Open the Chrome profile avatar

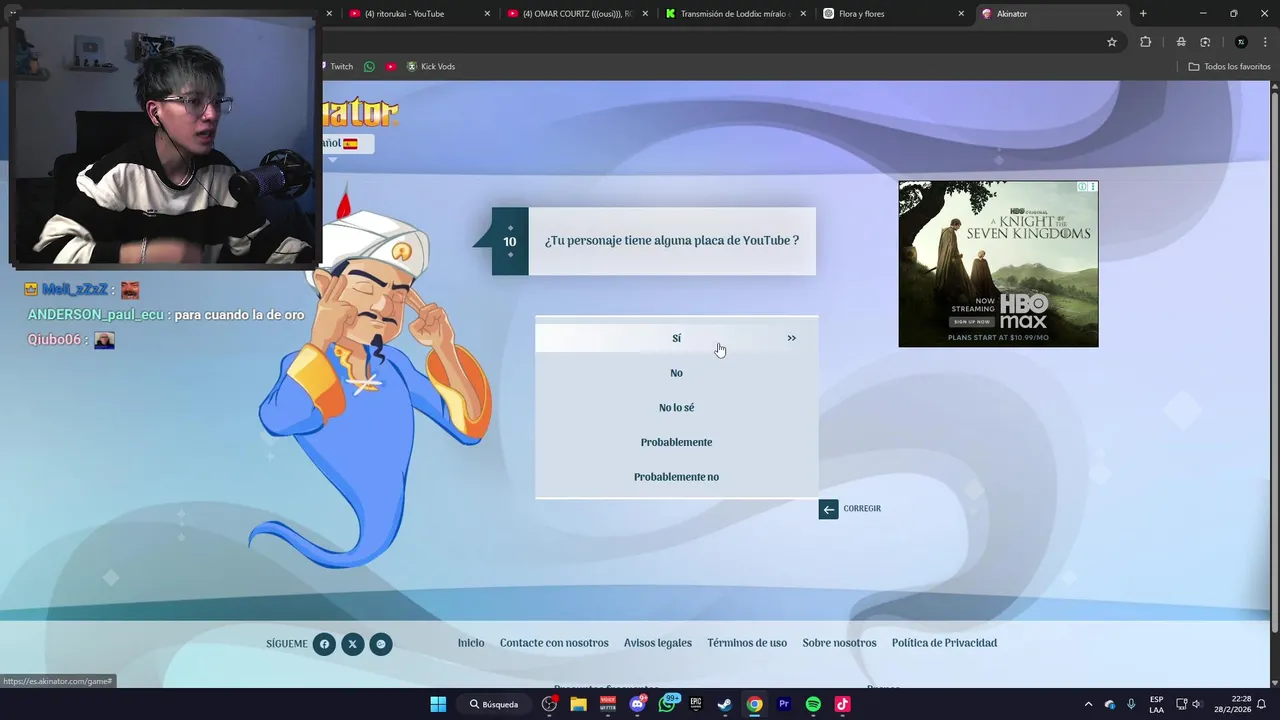1241,42
